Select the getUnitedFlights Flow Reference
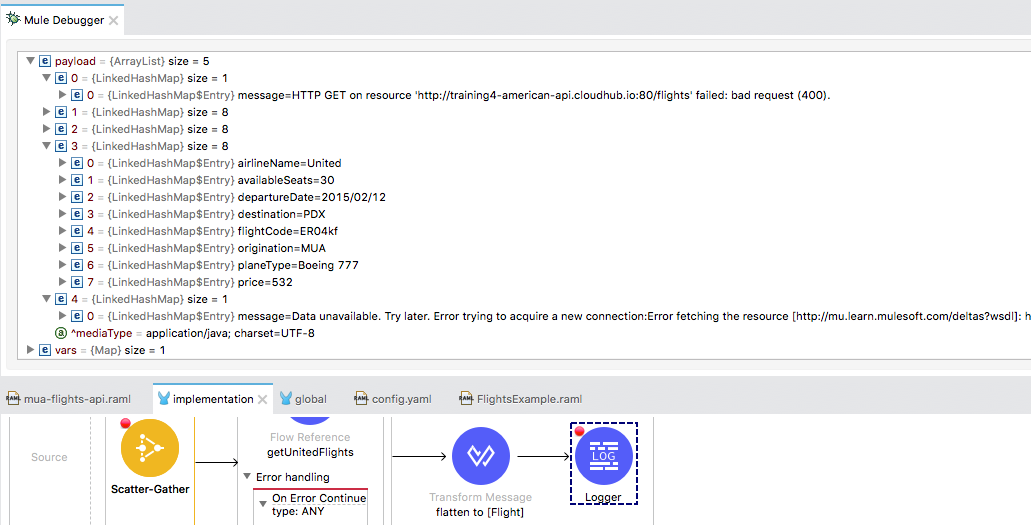Screen dimensions: 1031x525 pyautogui.click(x=310, y=452)
